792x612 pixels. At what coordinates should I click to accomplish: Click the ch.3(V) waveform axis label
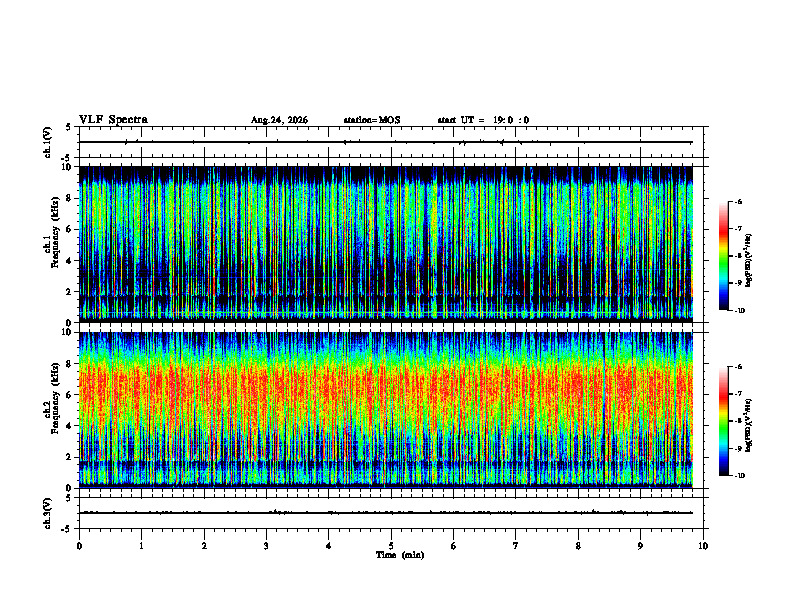click(48, 513)
